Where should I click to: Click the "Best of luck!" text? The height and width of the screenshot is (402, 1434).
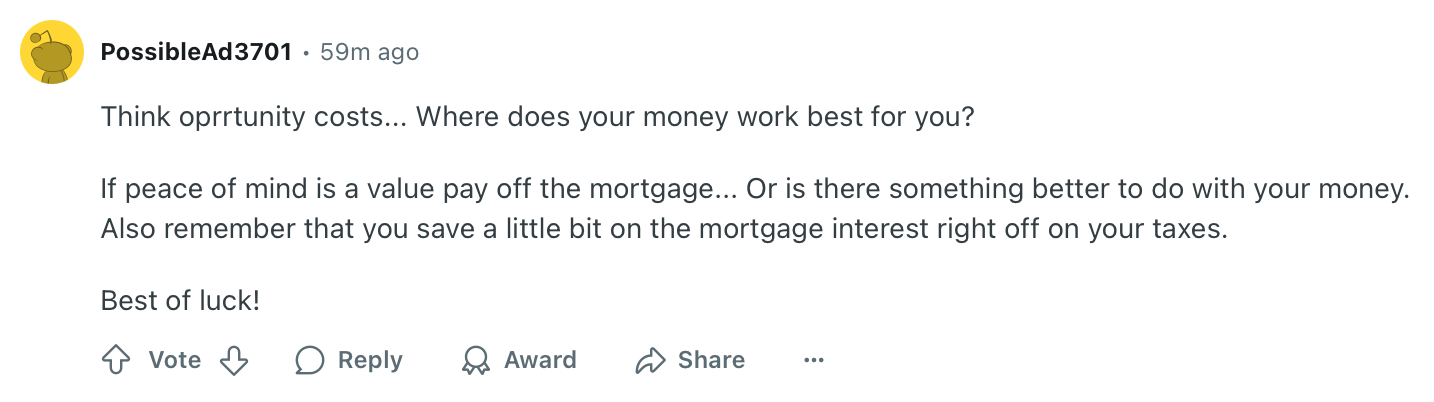[x=180, y=300]
